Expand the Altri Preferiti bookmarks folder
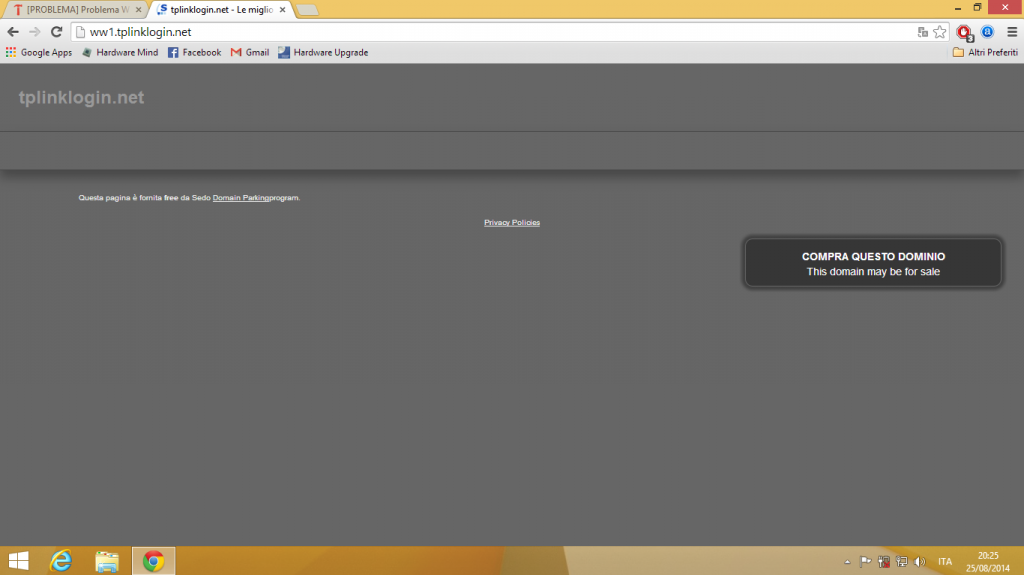Image resolution: width=1024 pixels, height=575 pixels. tap(984, 52)
